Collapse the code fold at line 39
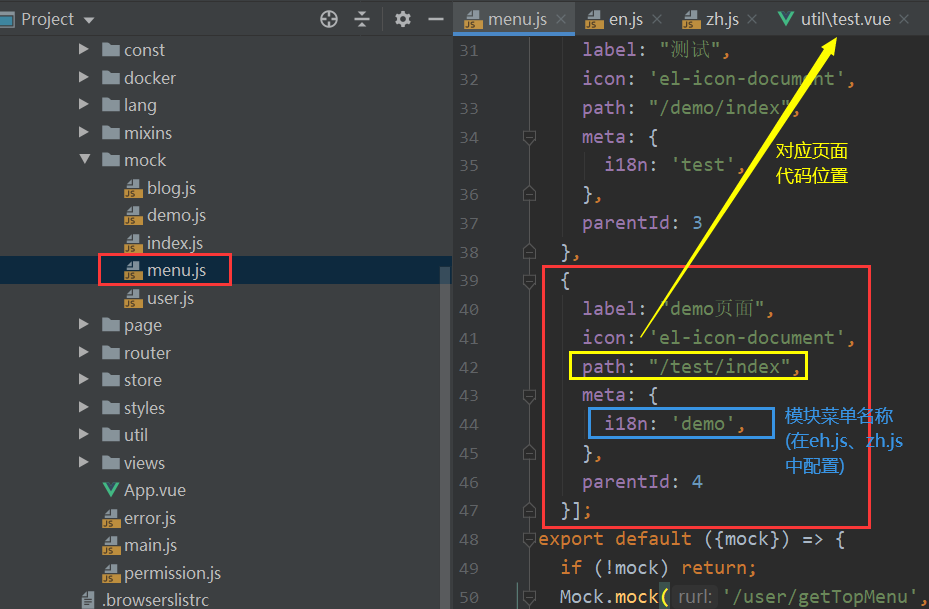 [529, 281]
